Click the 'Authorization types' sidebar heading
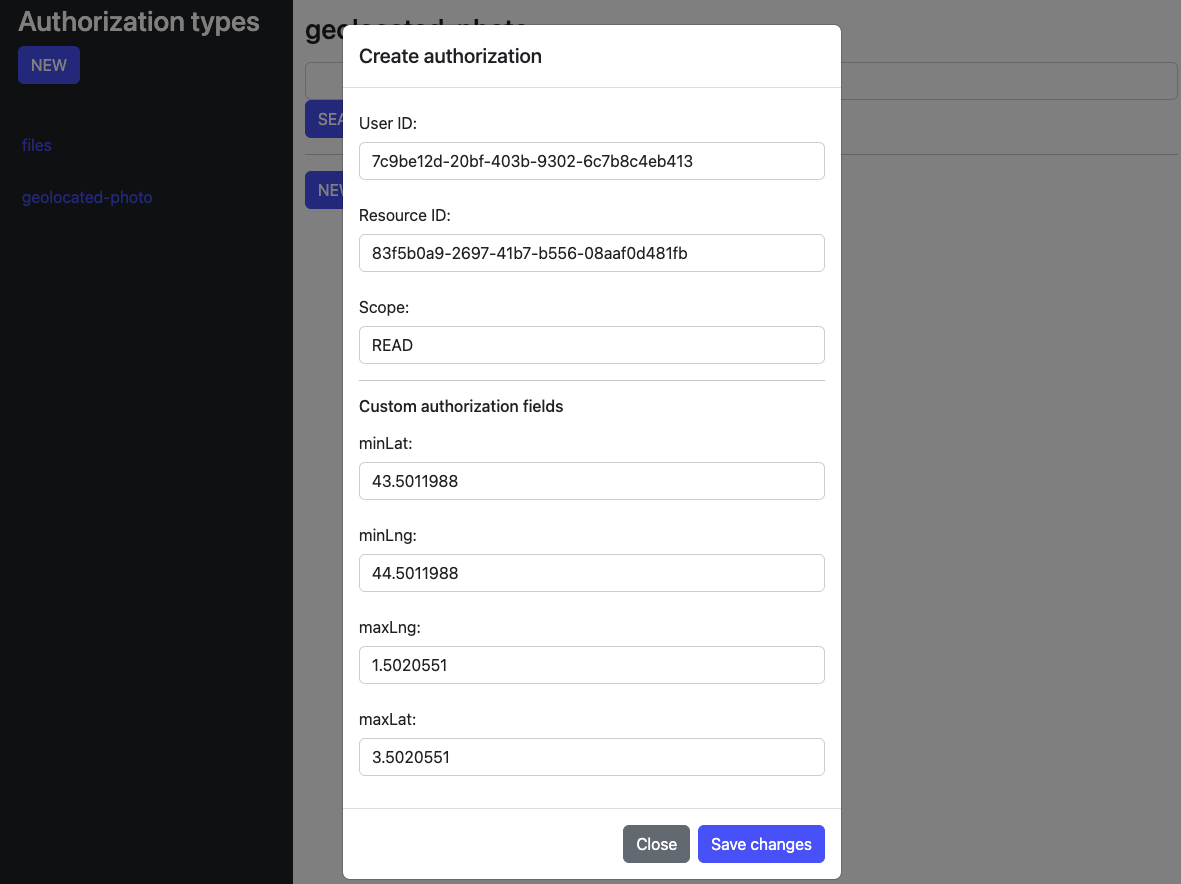 [139, 22]
